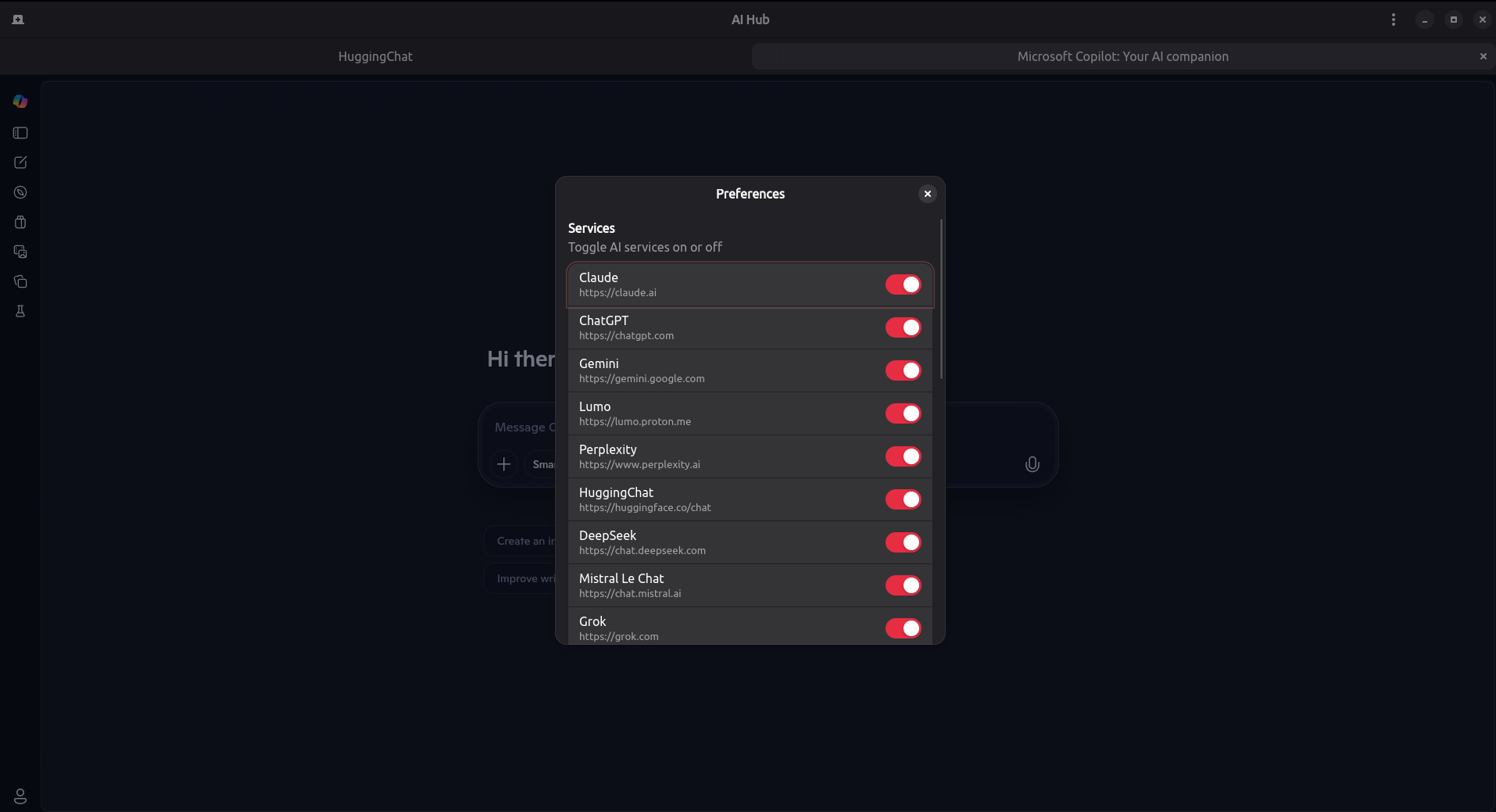Select the blocked-sites icon in the sidebar
Viewport: 1496px width, 812px height.
pos(20,192)
